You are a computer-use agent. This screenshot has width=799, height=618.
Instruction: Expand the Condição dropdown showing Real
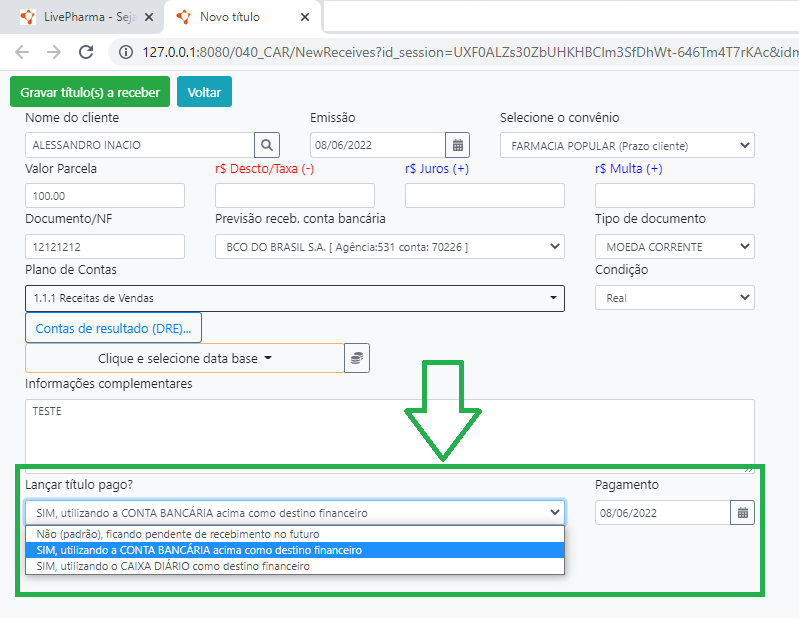(x=675, y=298)
